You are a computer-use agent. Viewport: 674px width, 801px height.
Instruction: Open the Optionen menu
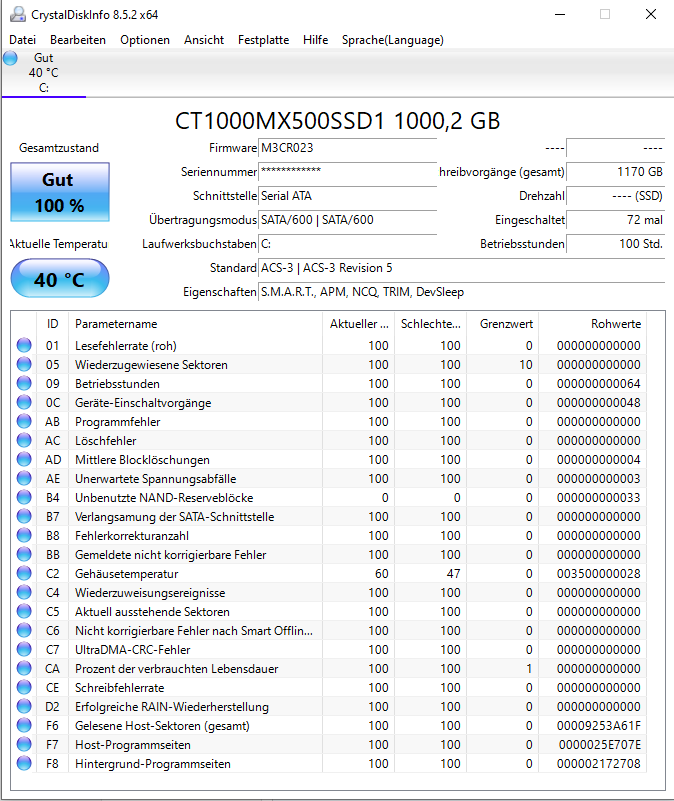click(145, 40)
